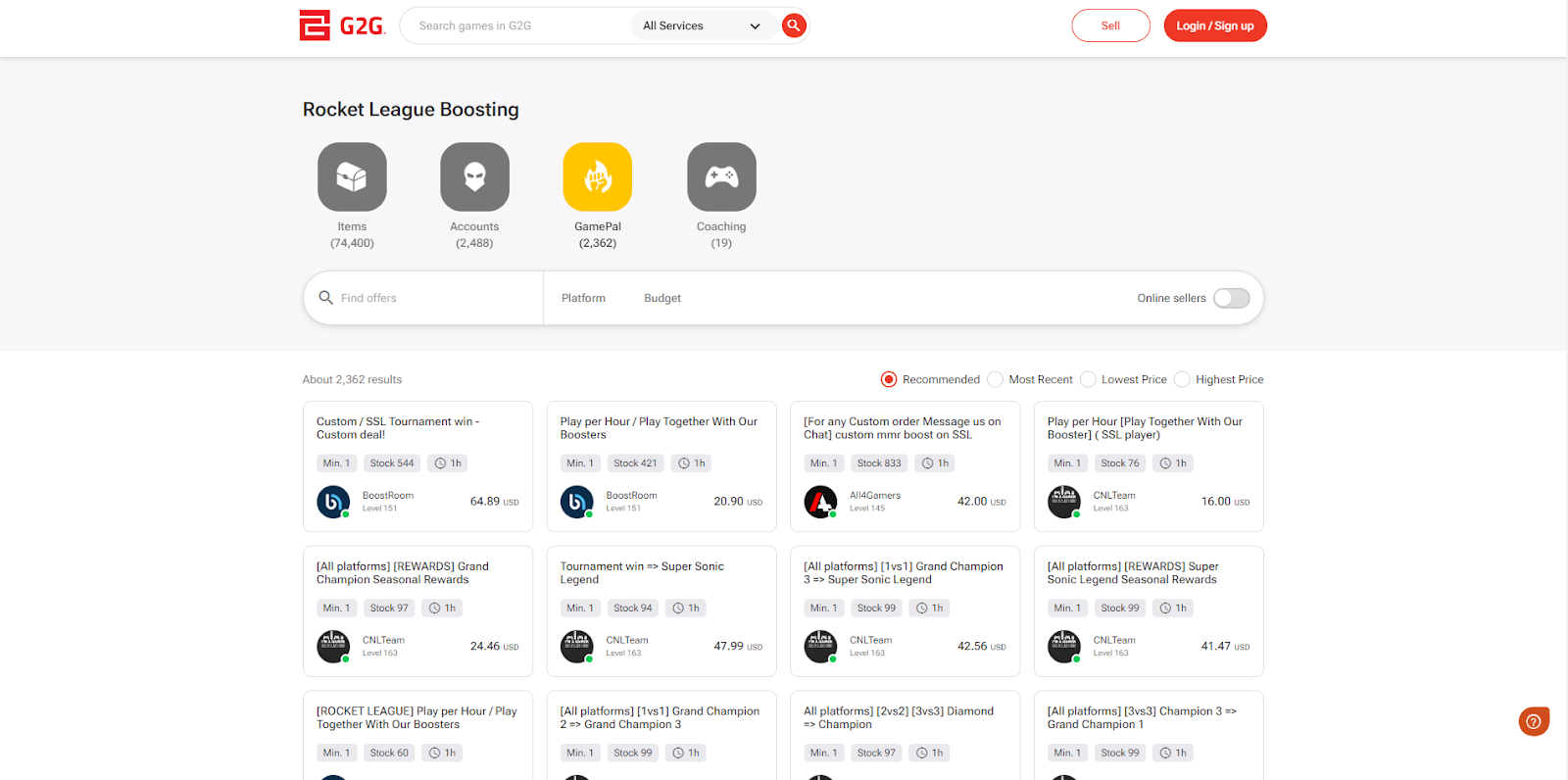Toggle the Online sellers switch
This screenshot has height=780, width=1568.
point(1231,298)
